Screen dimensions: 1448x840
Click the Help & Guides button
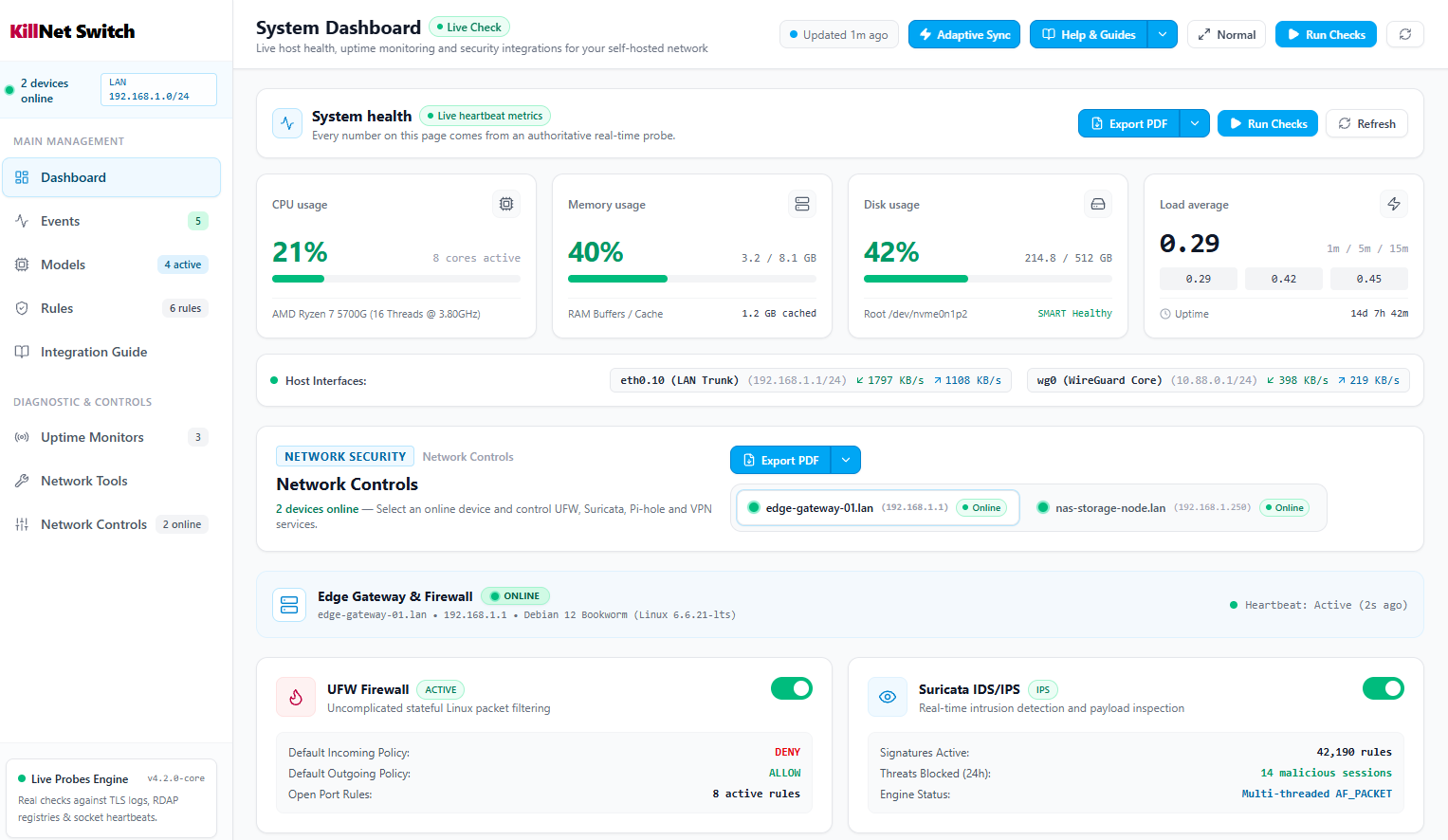pos(1089,34)
